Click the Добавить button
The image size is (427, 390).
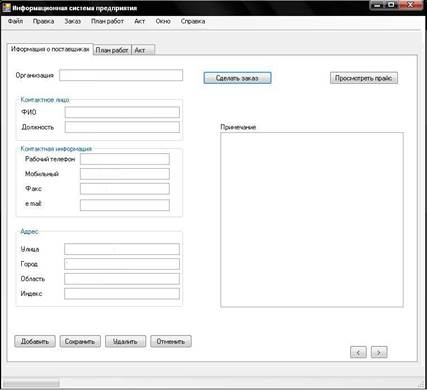point(35,341)
